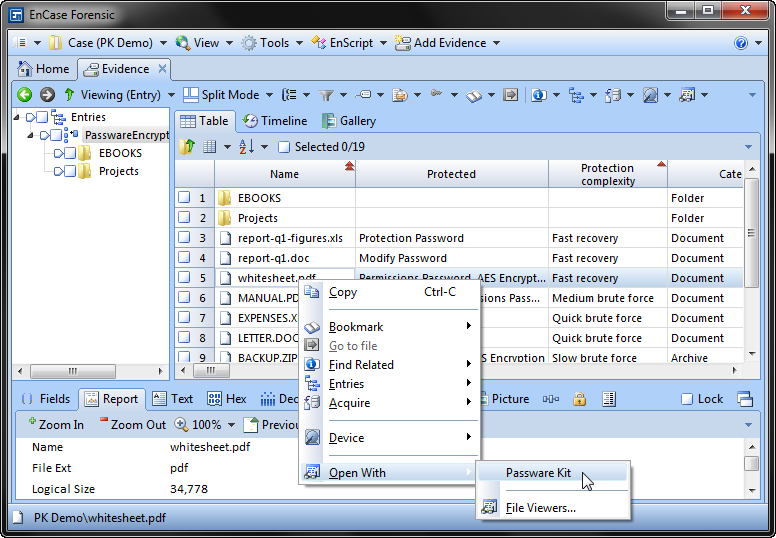Click the tree view icon after Split Mode
Viewport: 776px width, 538px height.
(x=289, y=95)
